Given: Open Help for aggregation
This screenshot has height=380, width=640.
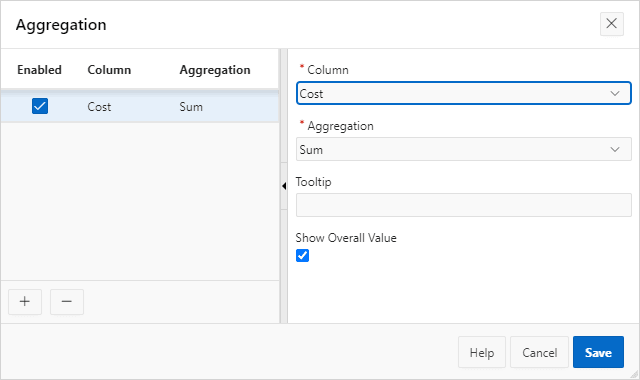Looking at the screenshot, I should point(482,352).
